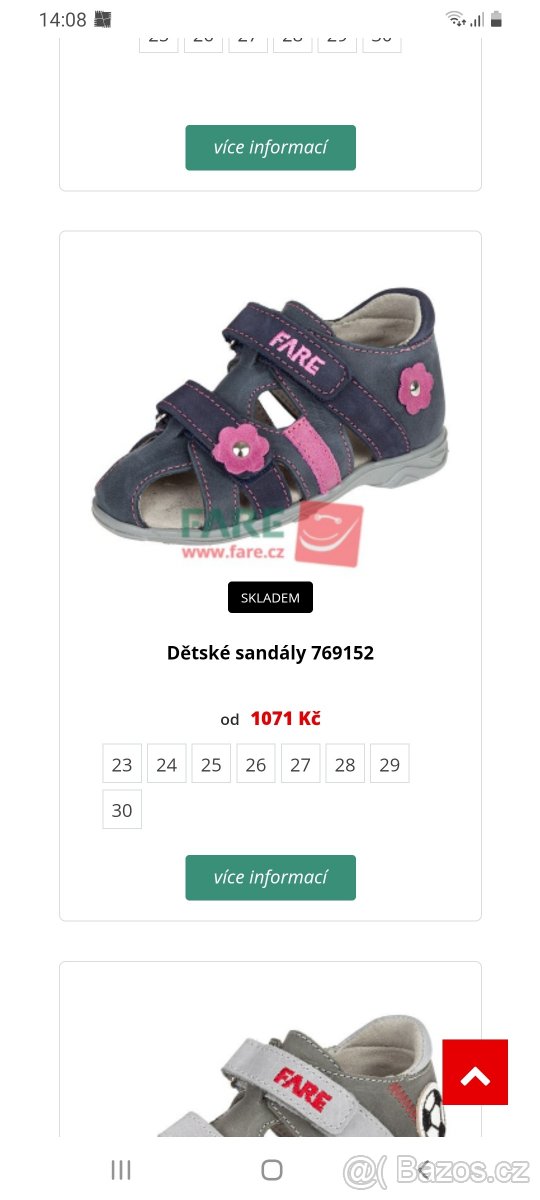Image resolution: width=540 pixels, height=1200 pixels.
Task: Tap the mobile signal strength icon
Action: point(477,19)
